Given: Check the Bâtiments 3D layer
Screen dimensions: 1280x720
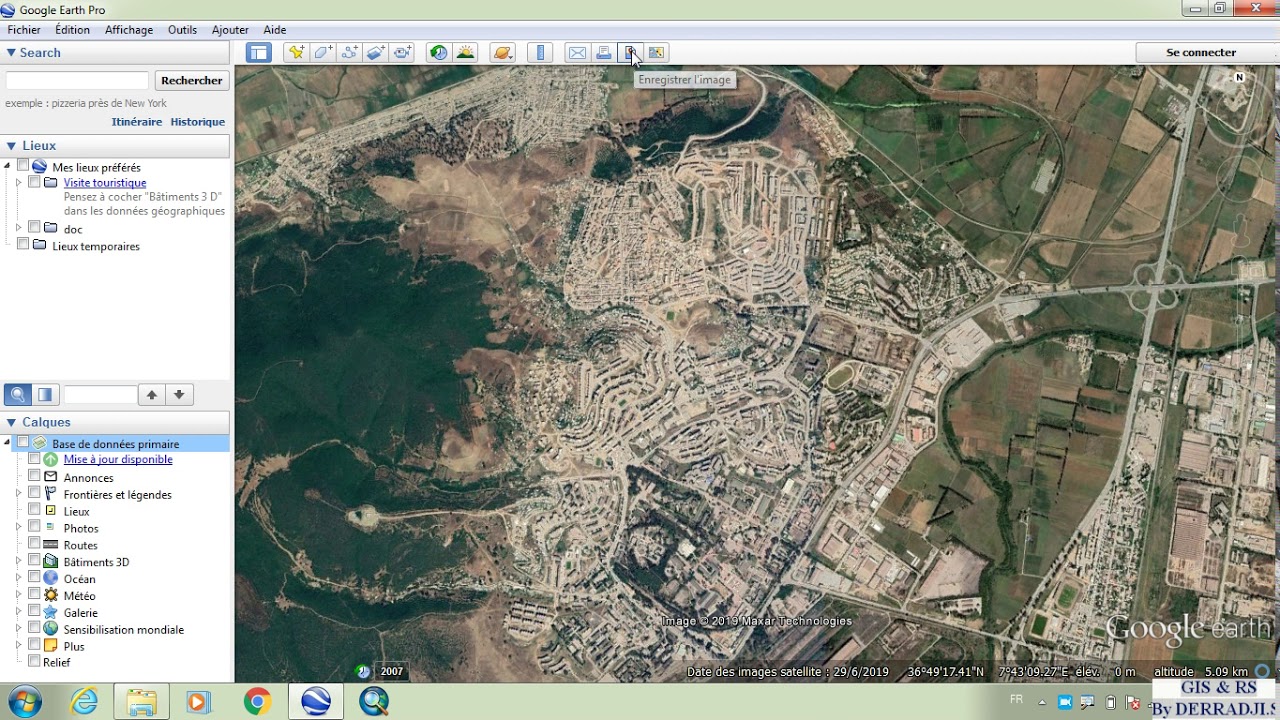Looking at the screenshot, I should [34, 561].
